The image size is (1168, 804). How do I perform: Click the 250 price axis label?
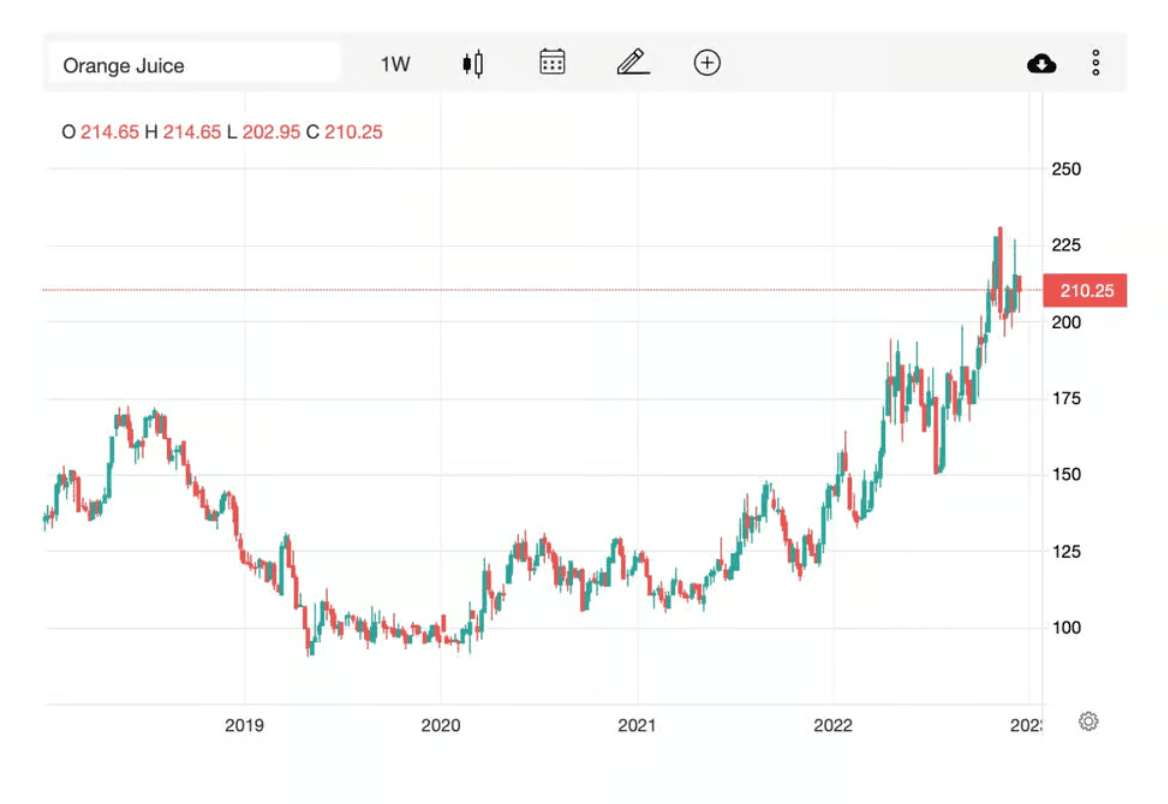click(1066, 169)
